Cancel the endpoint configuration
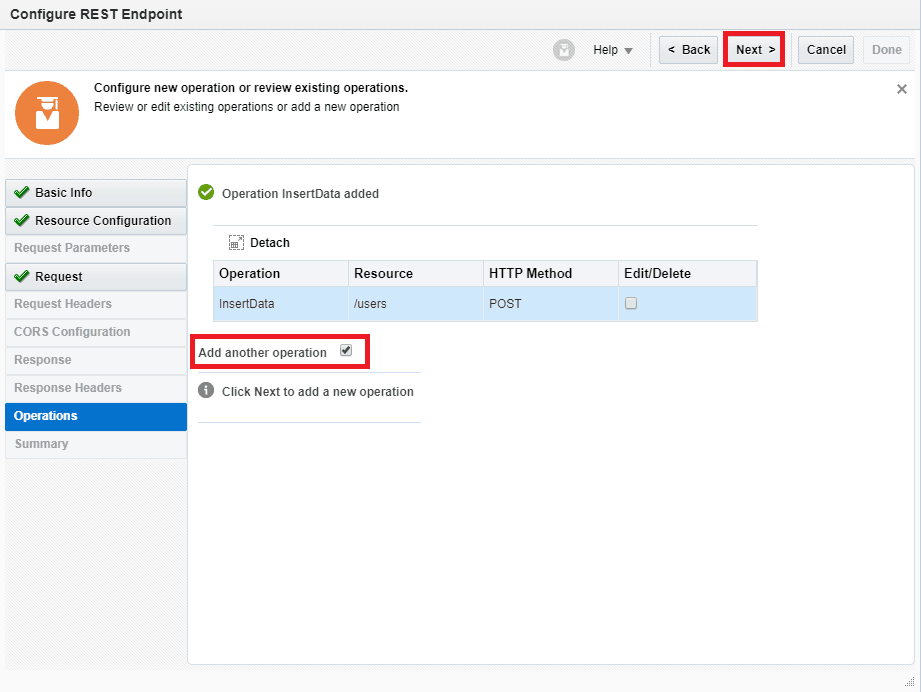This screenshot has width=921, height=692. 825,50
